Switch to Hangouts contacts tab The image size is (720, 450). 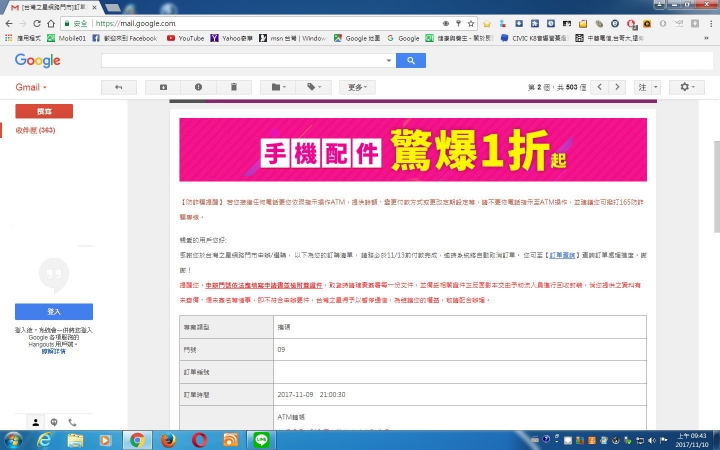[35, 422]
